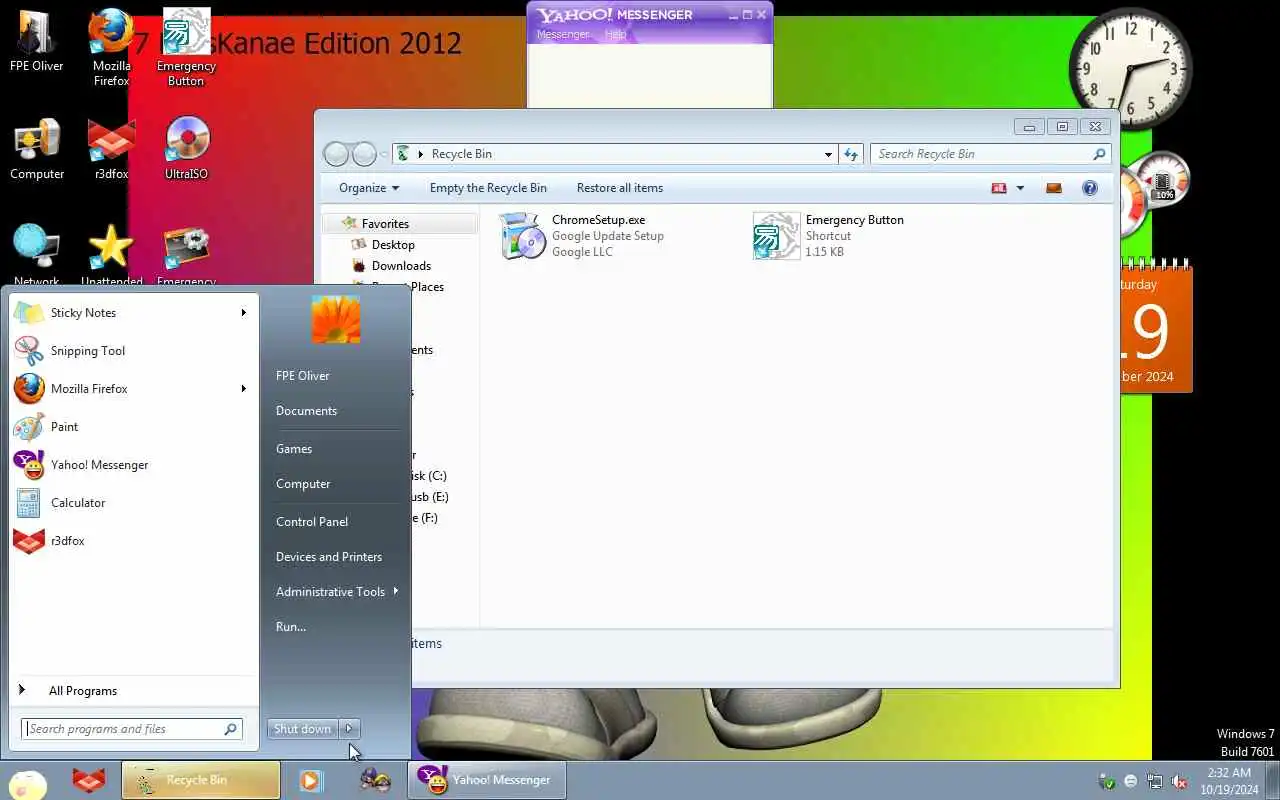The image size is (1280, 800).
Task: Open Messenger menu in Yahoo! Messenger
Action: point(563,34)
